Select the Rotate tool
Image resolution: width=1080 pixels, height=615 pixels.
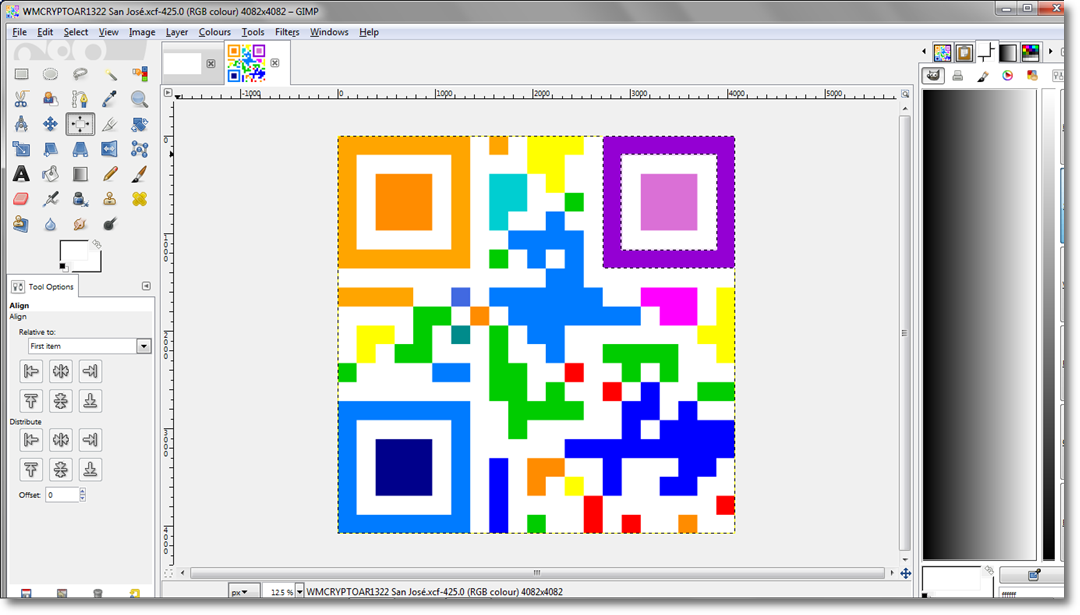pyautogui.click(x=139, y=124)
